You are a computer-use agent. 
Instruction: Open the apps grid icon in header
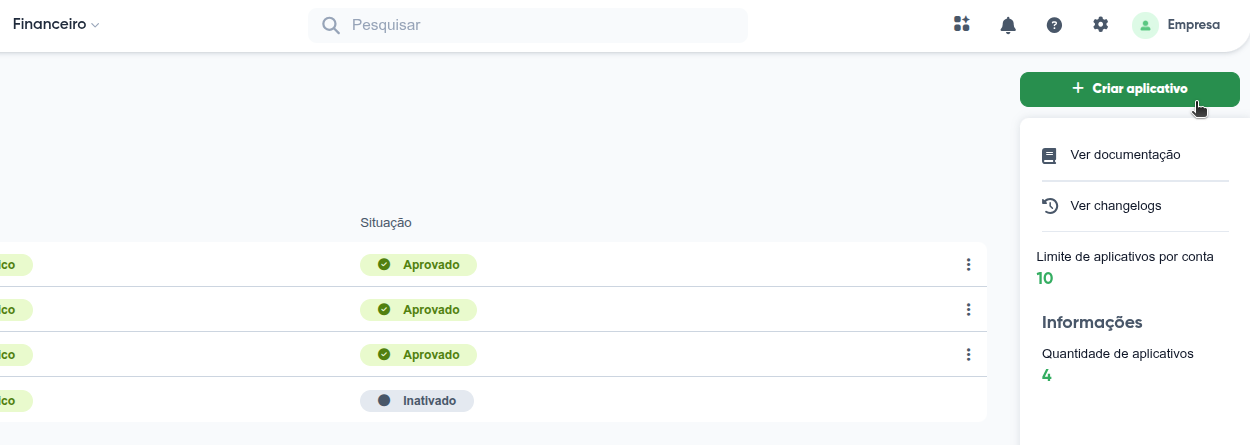962,25
